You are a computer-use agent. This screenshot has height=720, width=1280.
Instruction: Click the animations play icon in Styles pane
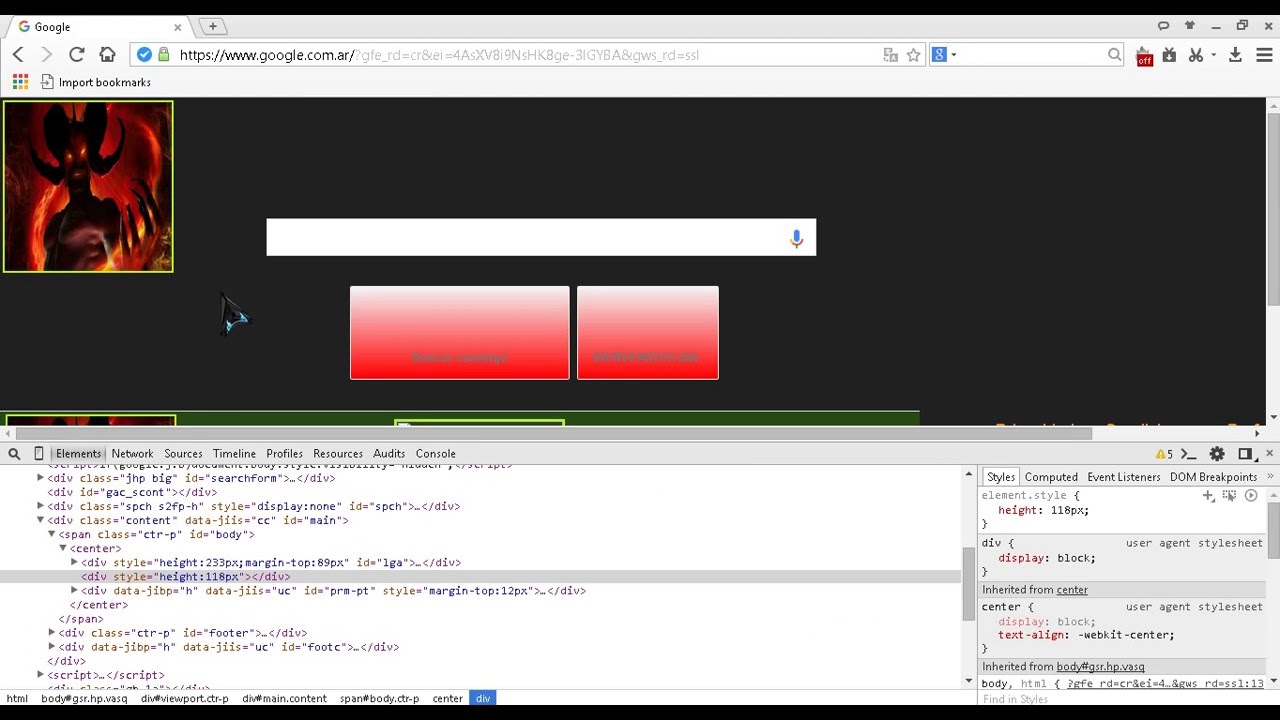[x=1250, y=496]
